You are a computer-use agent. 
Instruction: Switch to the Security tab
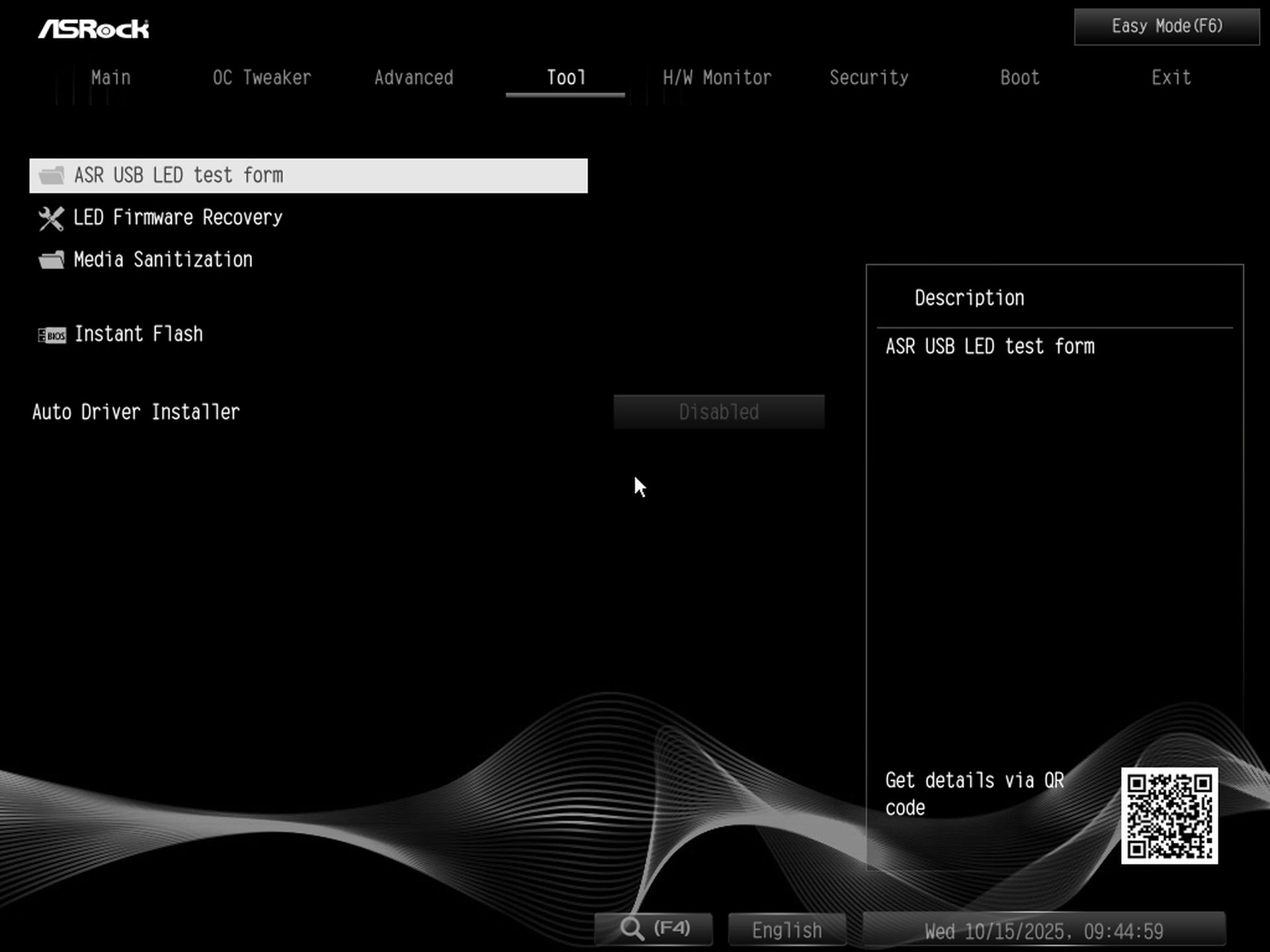coord(869,77)
